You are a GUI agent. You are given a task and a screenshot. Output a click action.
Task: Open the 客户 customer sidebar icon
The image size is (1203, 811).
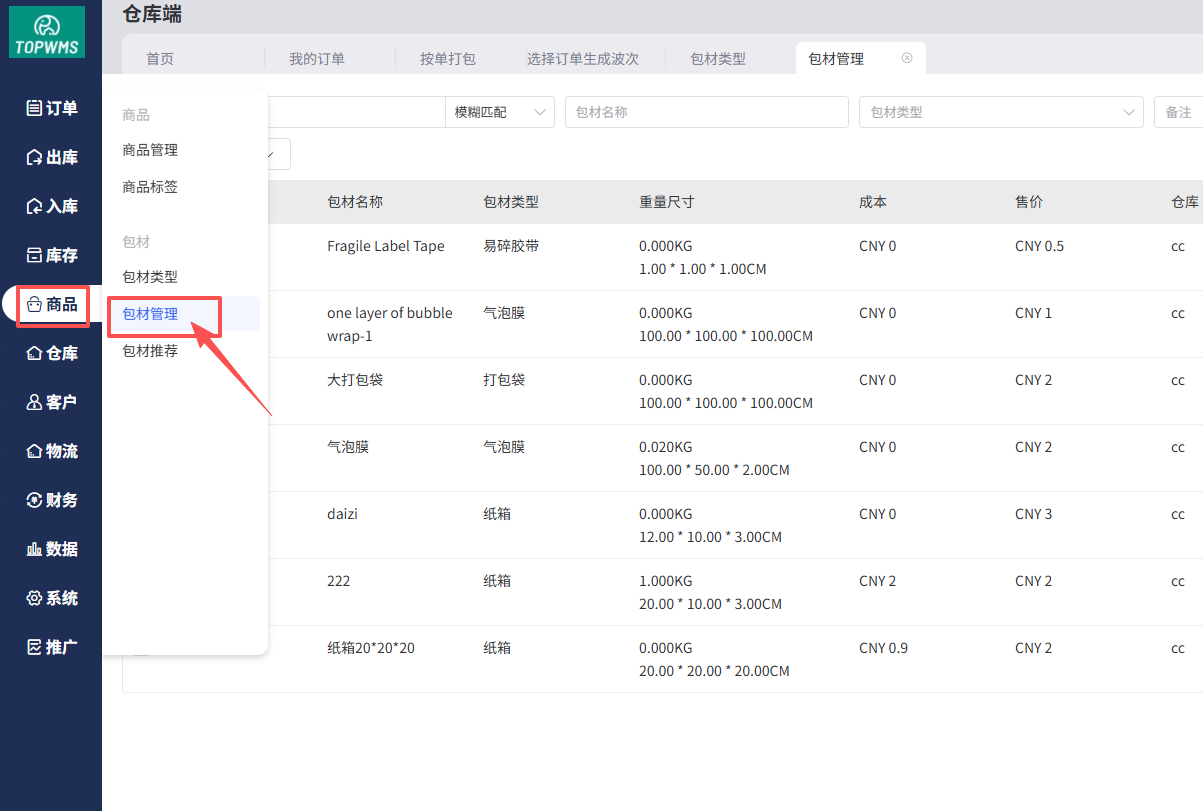(x=34, y=402)
